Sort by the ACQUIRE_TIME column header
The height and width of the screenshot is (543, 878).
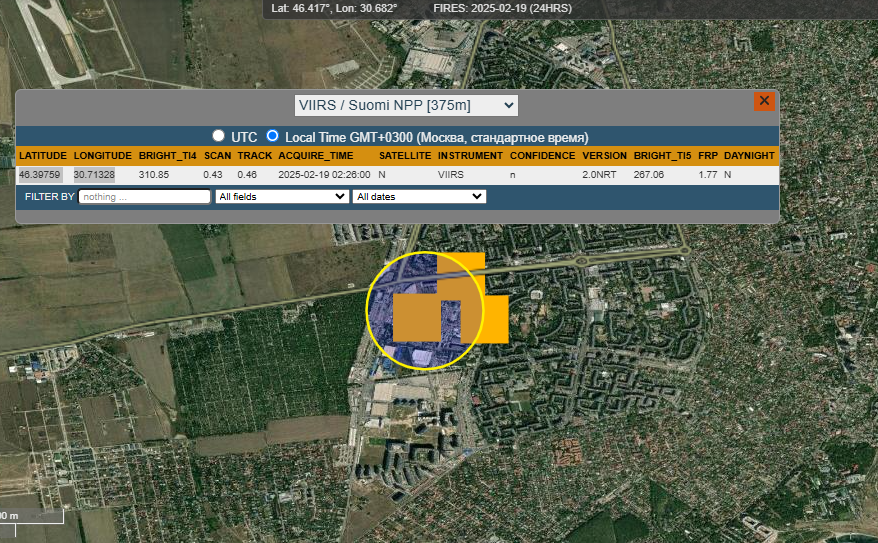click(316, 156)
